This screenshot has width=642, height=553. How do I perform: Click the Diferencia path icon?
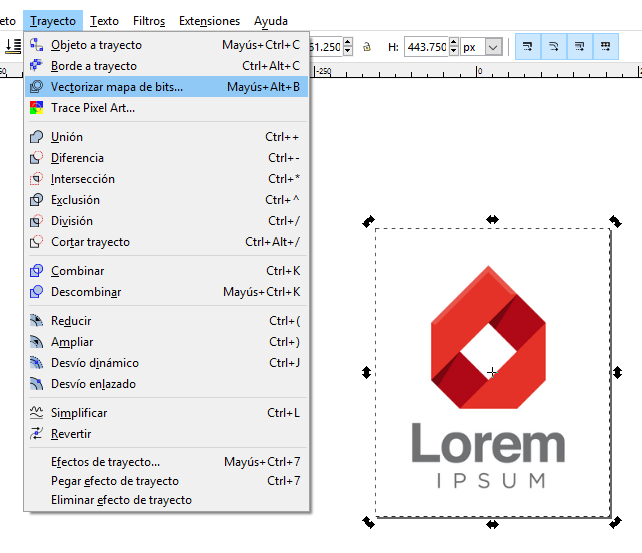click(37, 158)
